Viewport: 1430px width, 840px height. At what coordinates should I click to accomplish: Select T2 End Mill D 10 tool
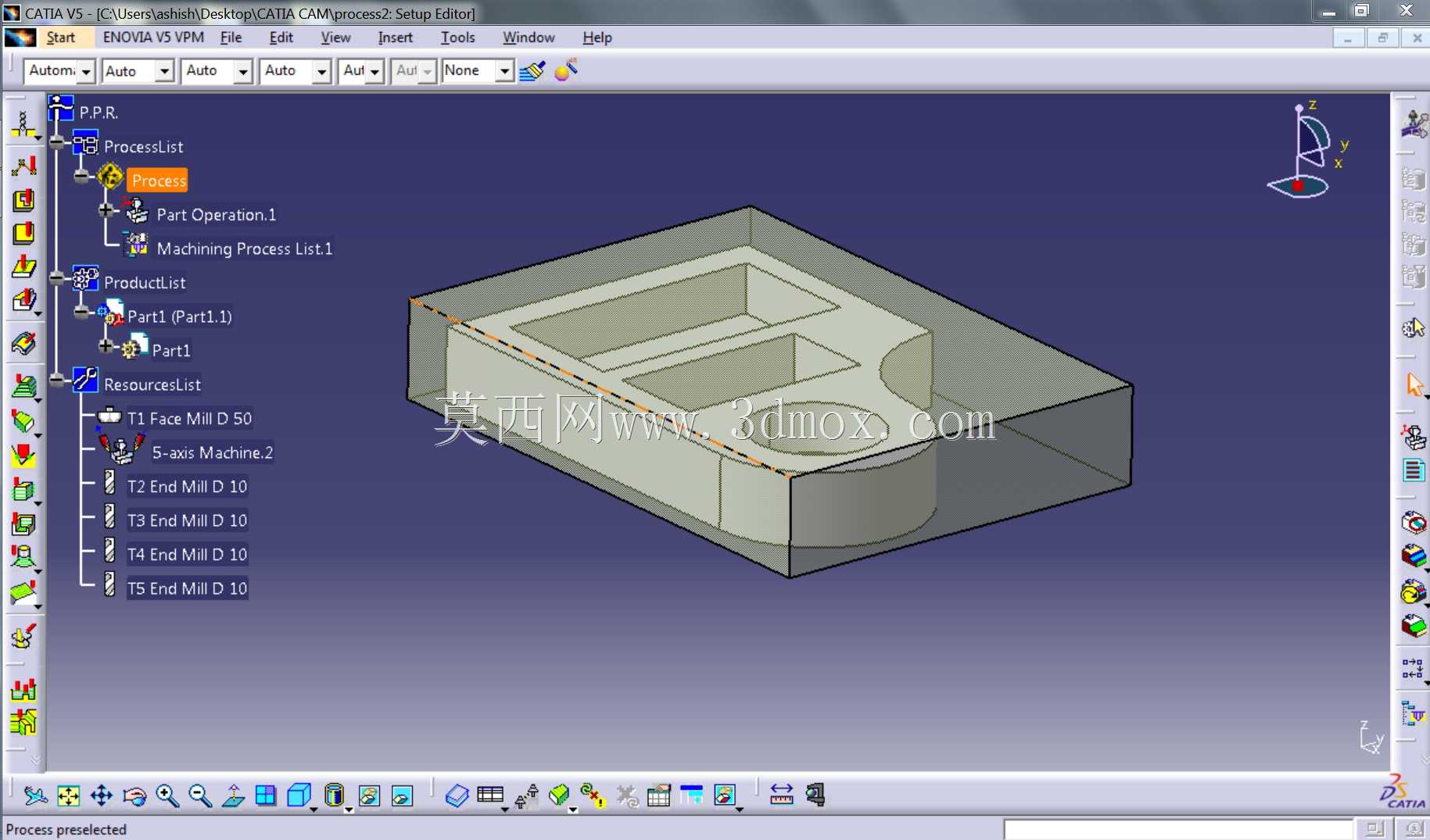point(187,487)
